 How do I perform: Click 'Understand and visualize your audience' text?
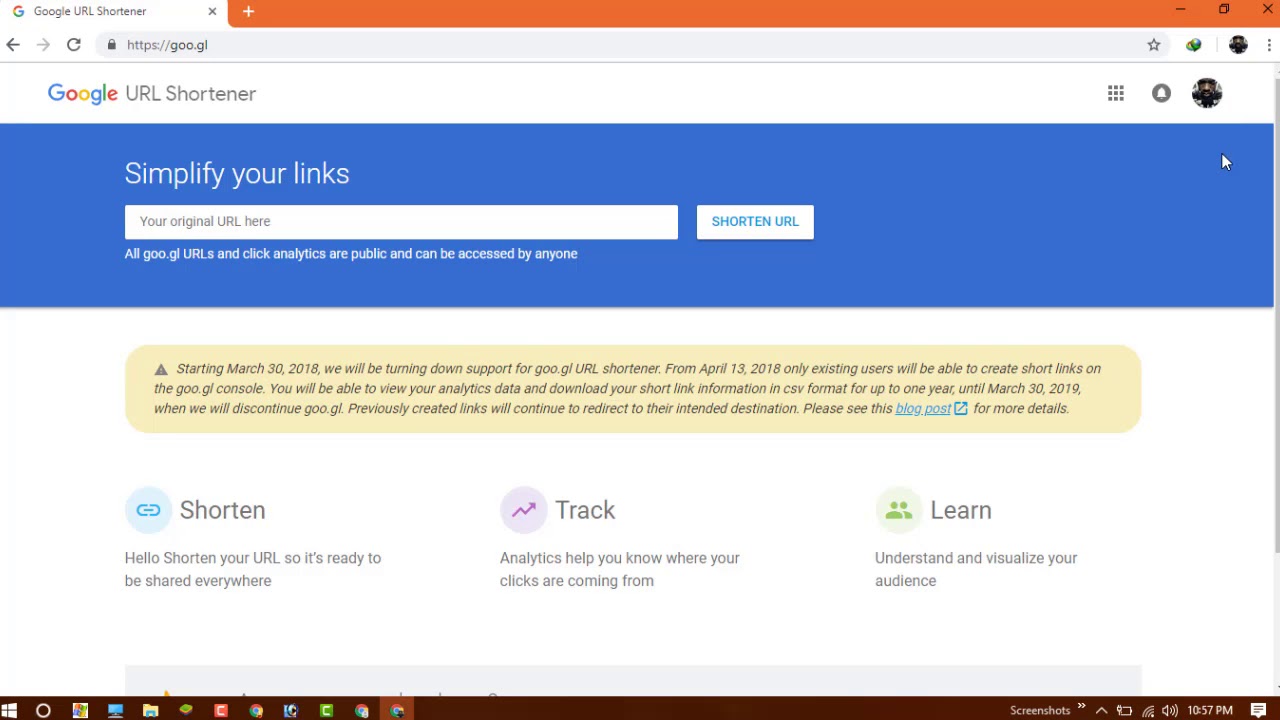976,569
